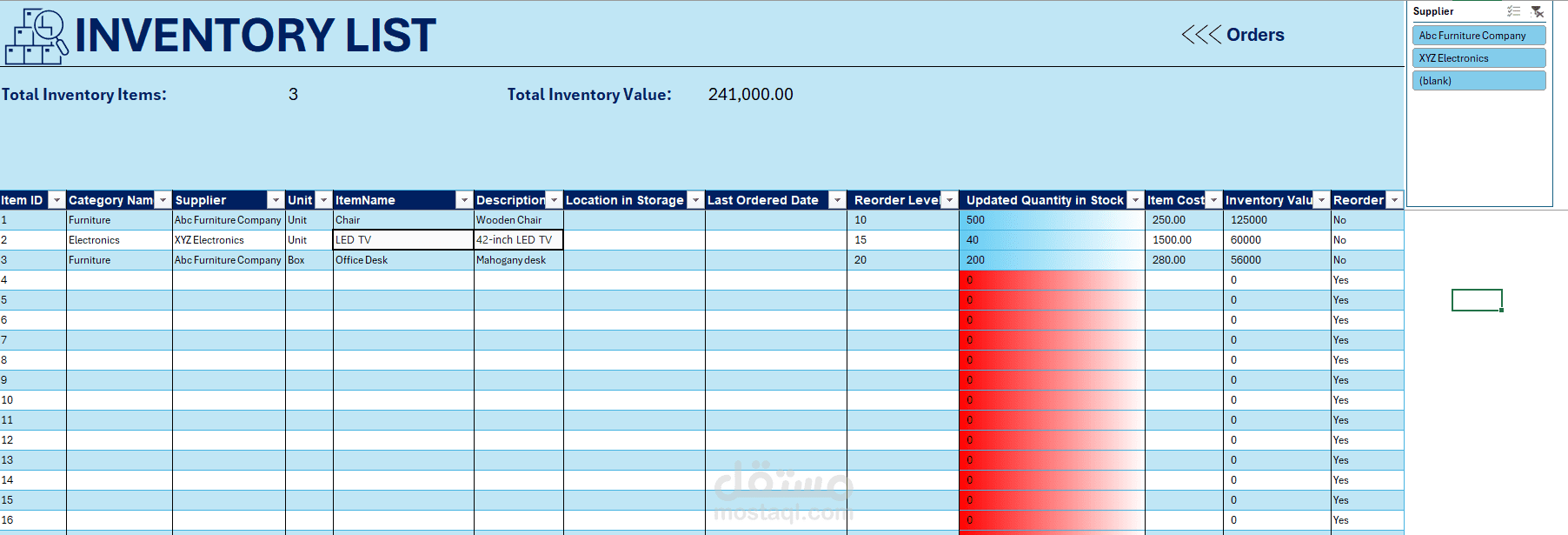Go to the Orders sheet link
This screenshot has width=1568, height=535.
coord(1255,35)
